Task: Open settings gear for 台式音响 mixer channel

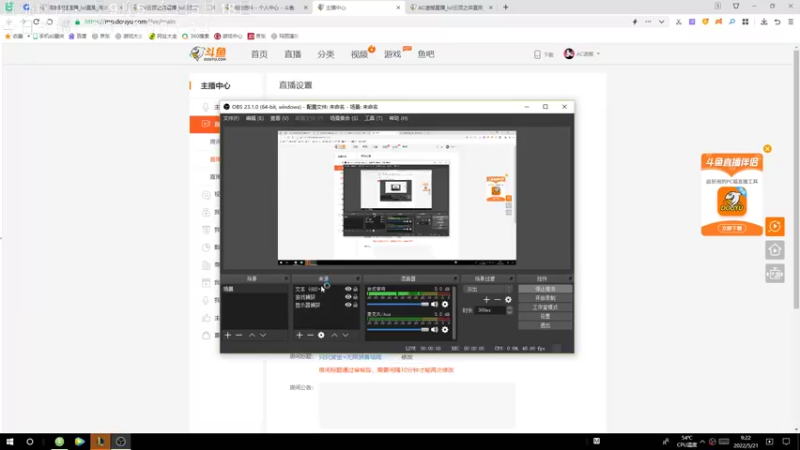Action: (445, 304)
